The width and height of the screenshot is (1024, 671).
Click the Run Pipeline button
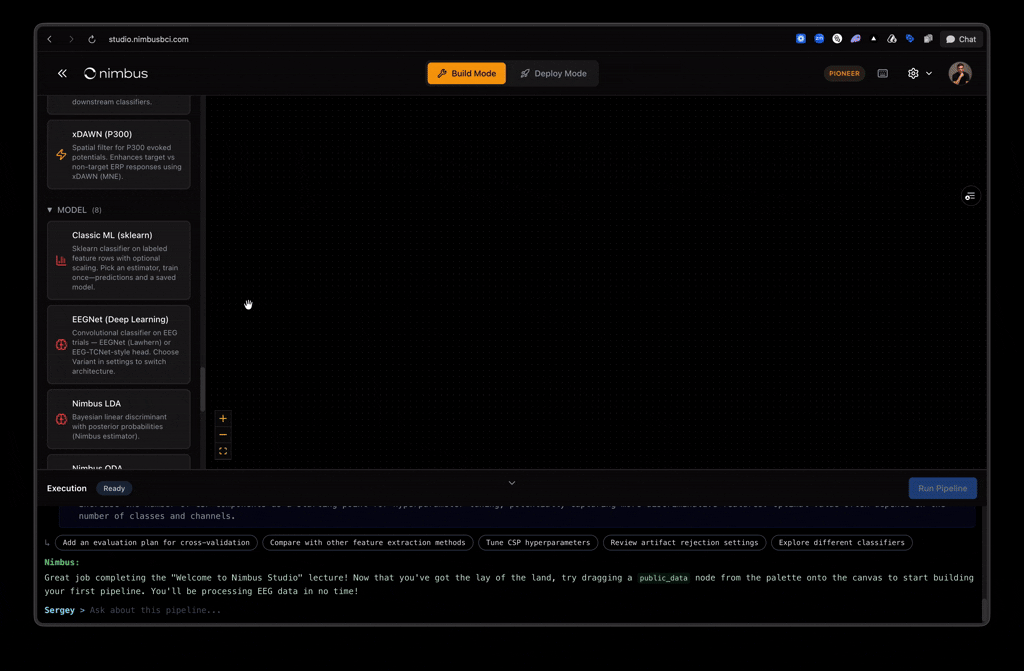(942, 488)
